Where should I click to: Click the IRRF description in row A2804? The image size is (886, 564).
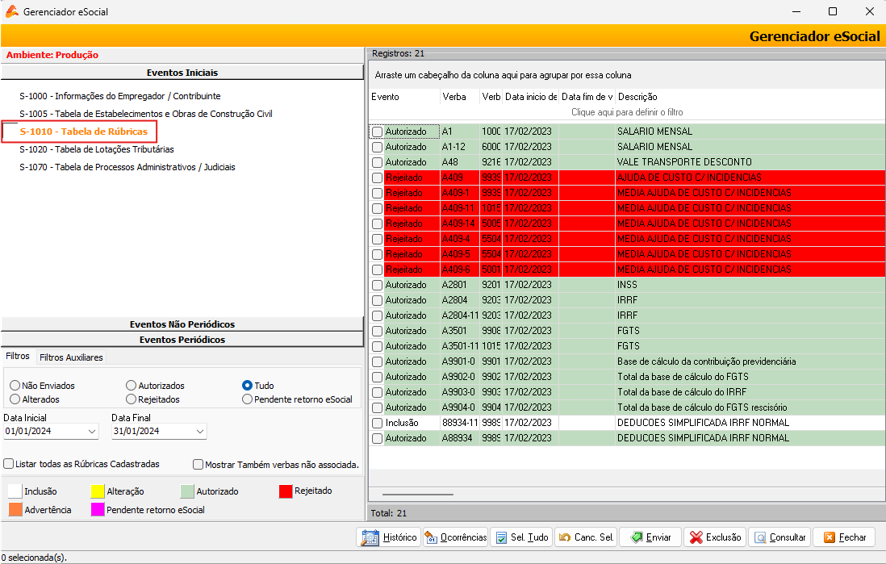pyautogui.click(x=627, y=300)
